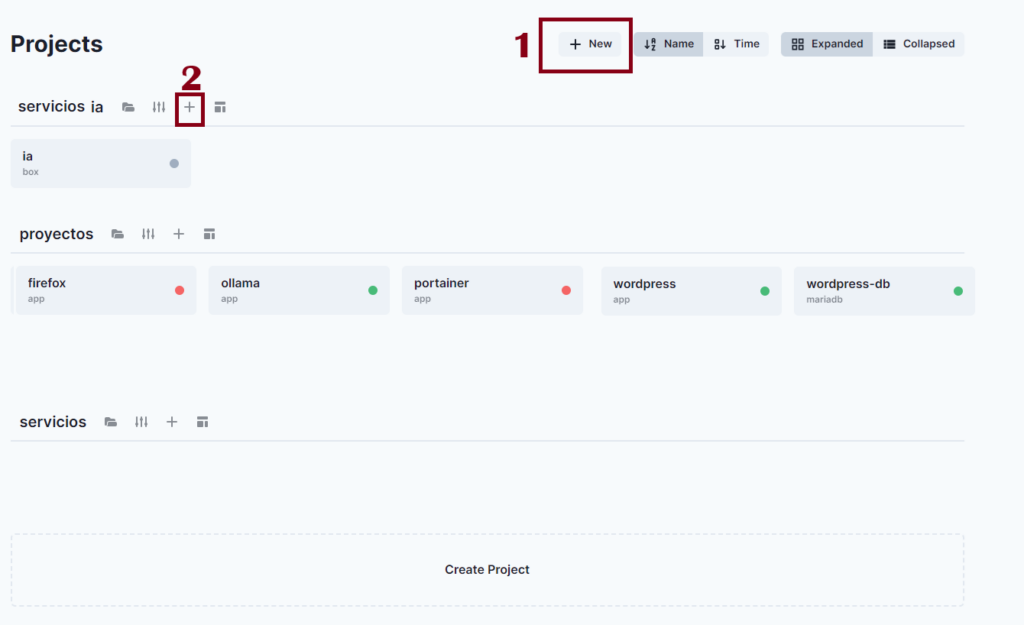1024x625 pixels.
Task: Sort projects by Time
Action: [737, 44]
